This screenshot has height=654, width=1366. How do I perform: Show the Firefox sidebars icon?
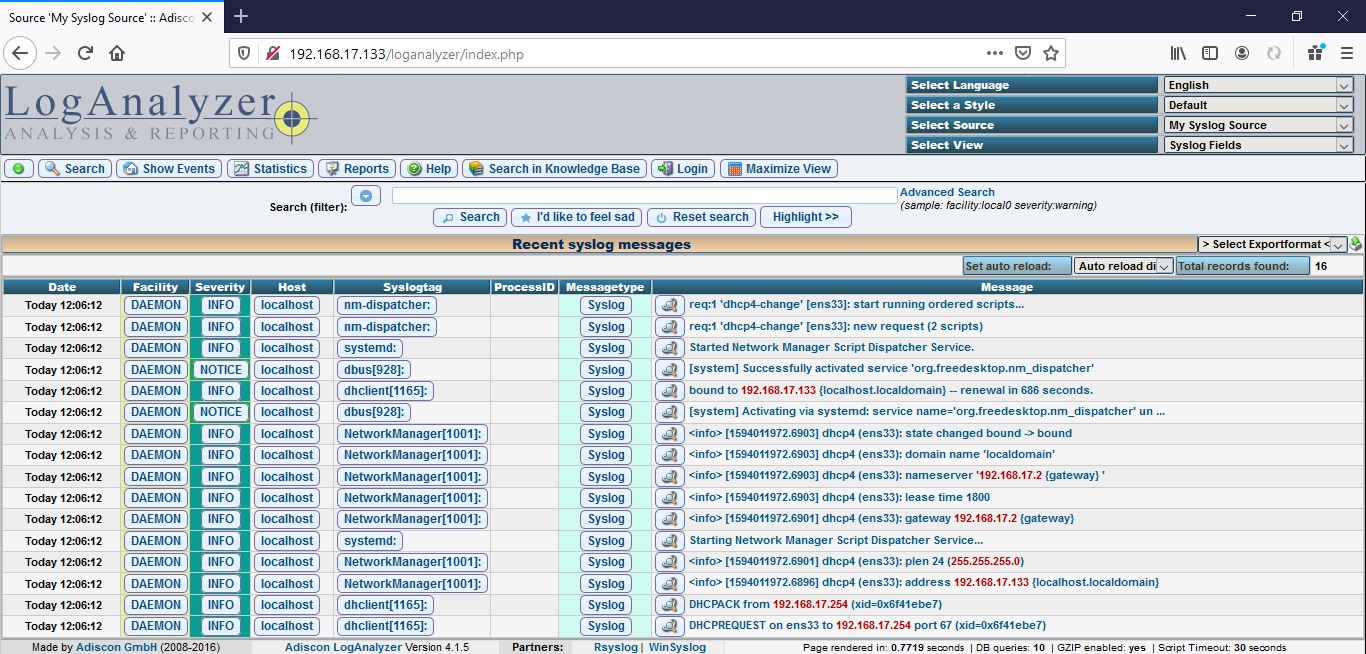(1210, 54)
